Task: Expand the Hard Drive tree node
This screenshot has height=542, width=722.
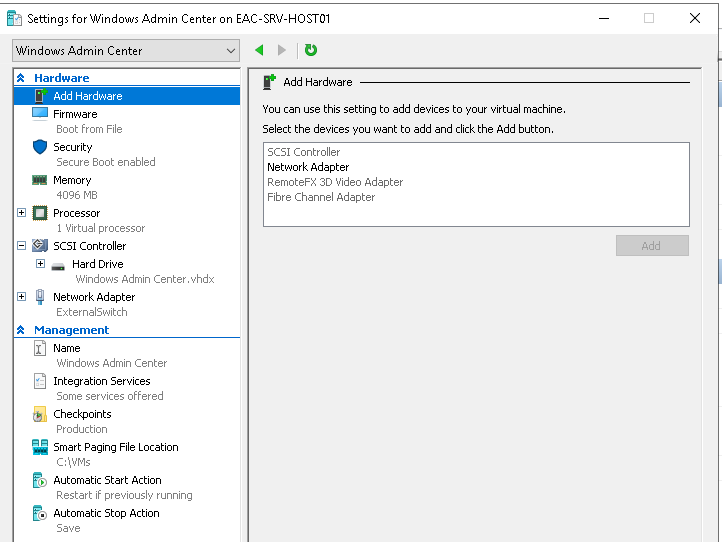Action: [x=41, y=263]
